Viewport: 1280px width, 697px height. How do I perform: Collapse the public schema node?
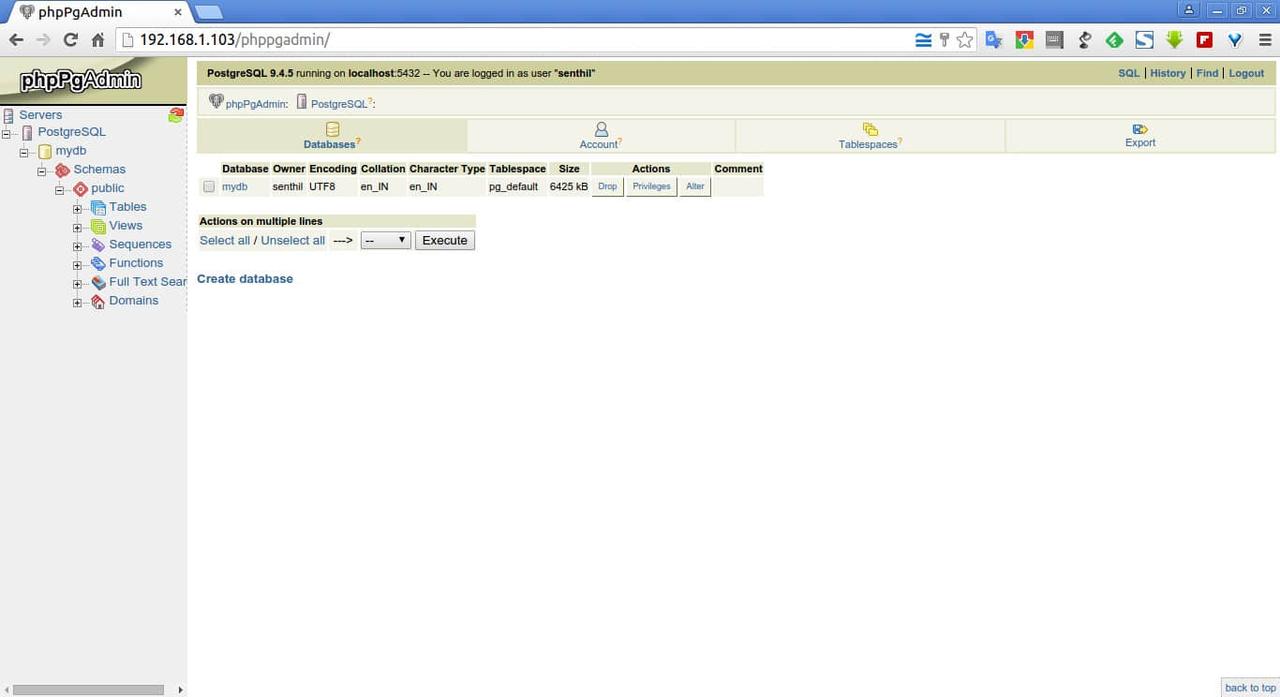60,189
